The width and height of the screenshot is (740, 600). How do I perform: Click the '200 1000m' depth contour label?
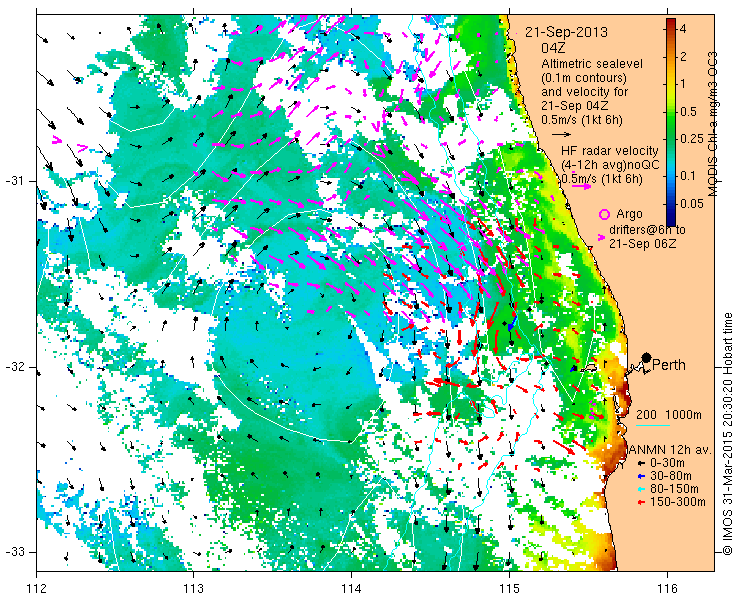pos(669,415)
